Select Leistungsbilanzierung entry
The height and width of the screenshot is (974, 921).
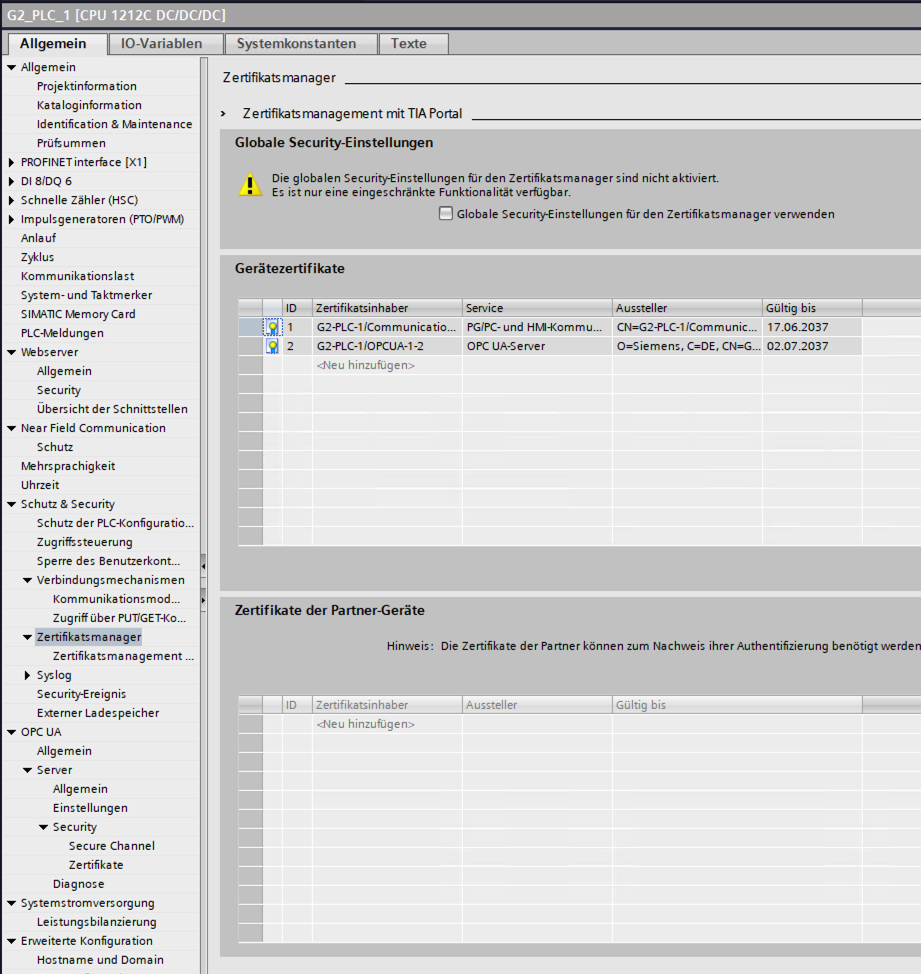click(x=97, y=922)
